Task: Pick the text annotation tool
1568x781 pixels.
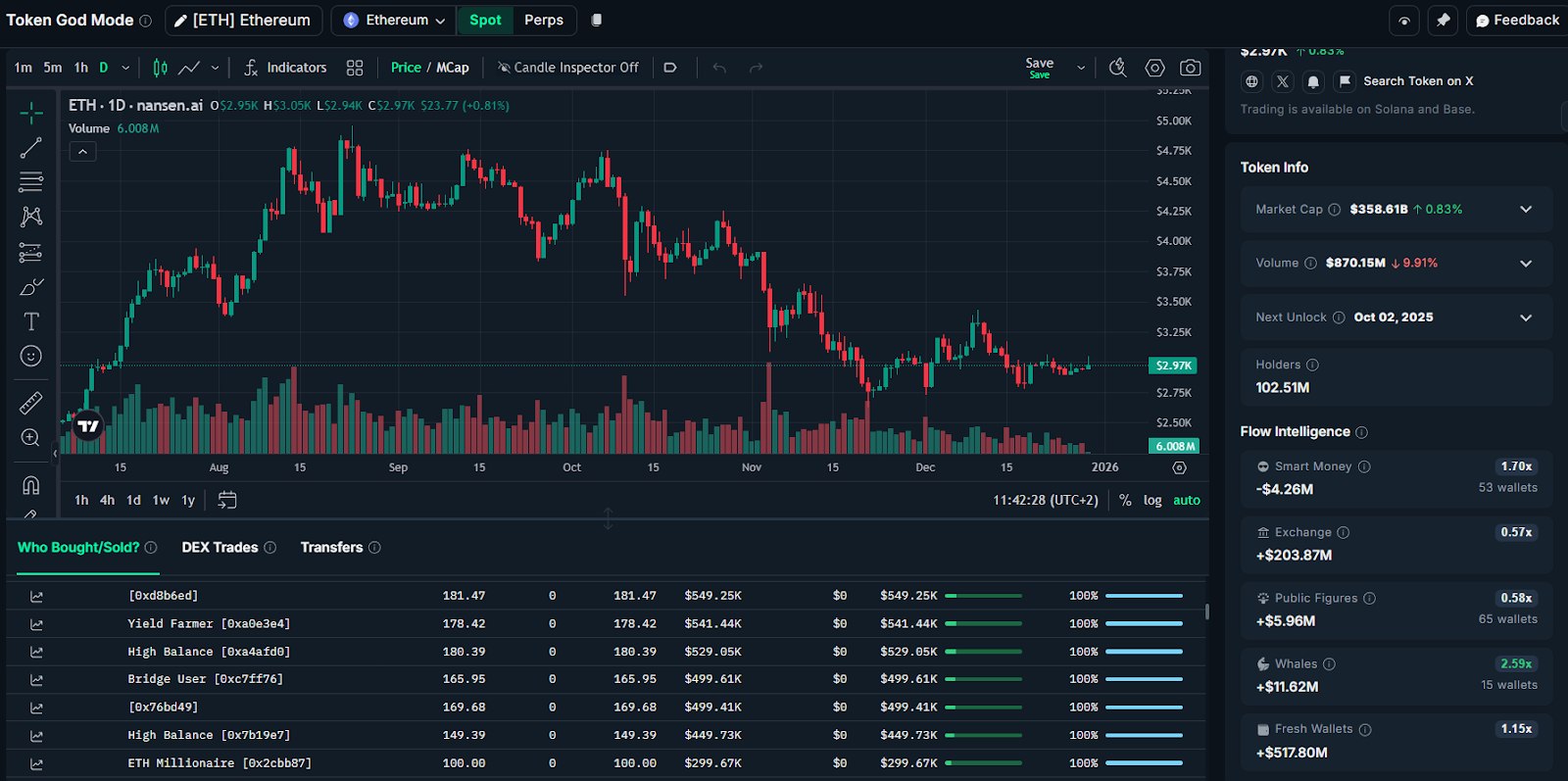Action: 31,321
